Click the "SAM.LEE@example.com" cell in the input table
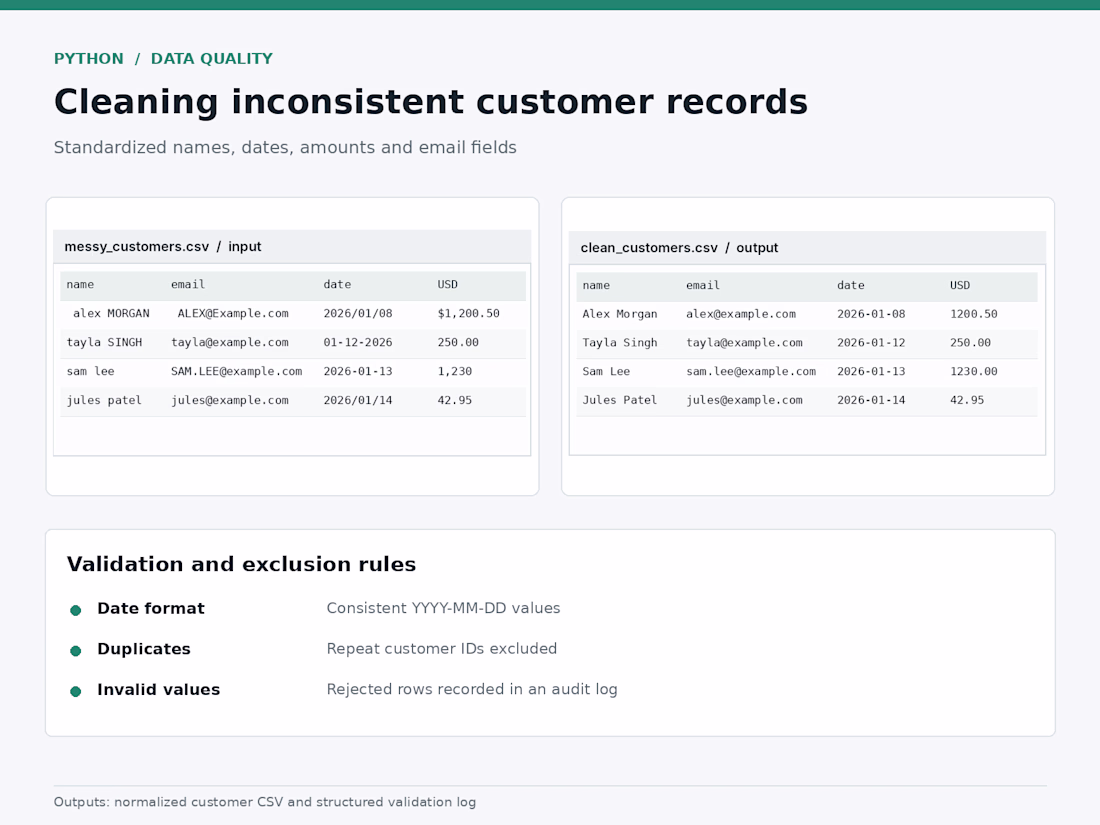This screenshot has width=1100, height=825. coord(236,371)
